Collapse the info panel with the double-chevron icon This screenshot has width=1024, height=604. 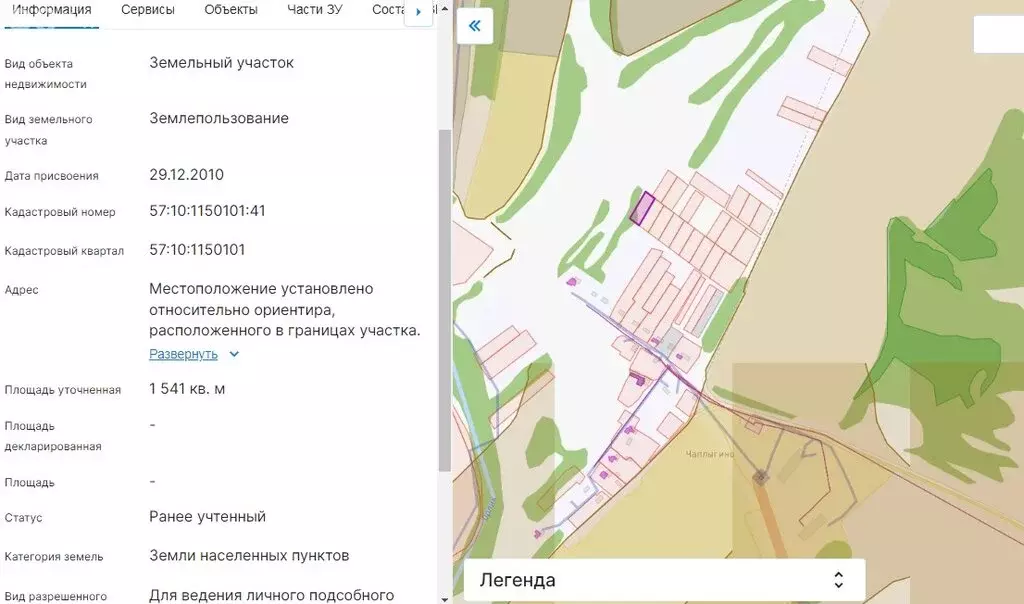point(474,26)
